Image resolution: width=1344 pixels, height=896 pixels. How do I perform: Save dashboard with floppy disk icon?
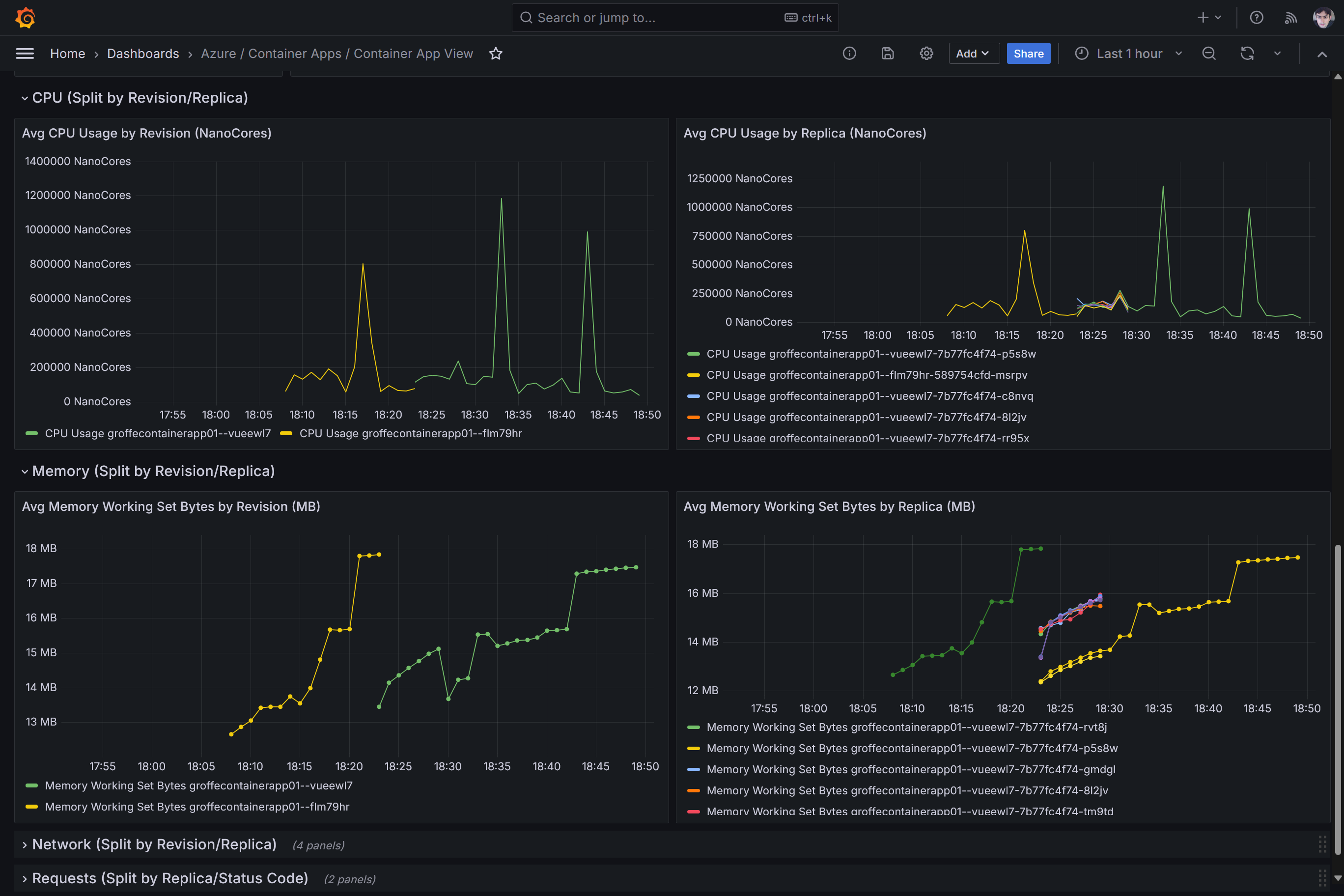(x=888, y=54)
